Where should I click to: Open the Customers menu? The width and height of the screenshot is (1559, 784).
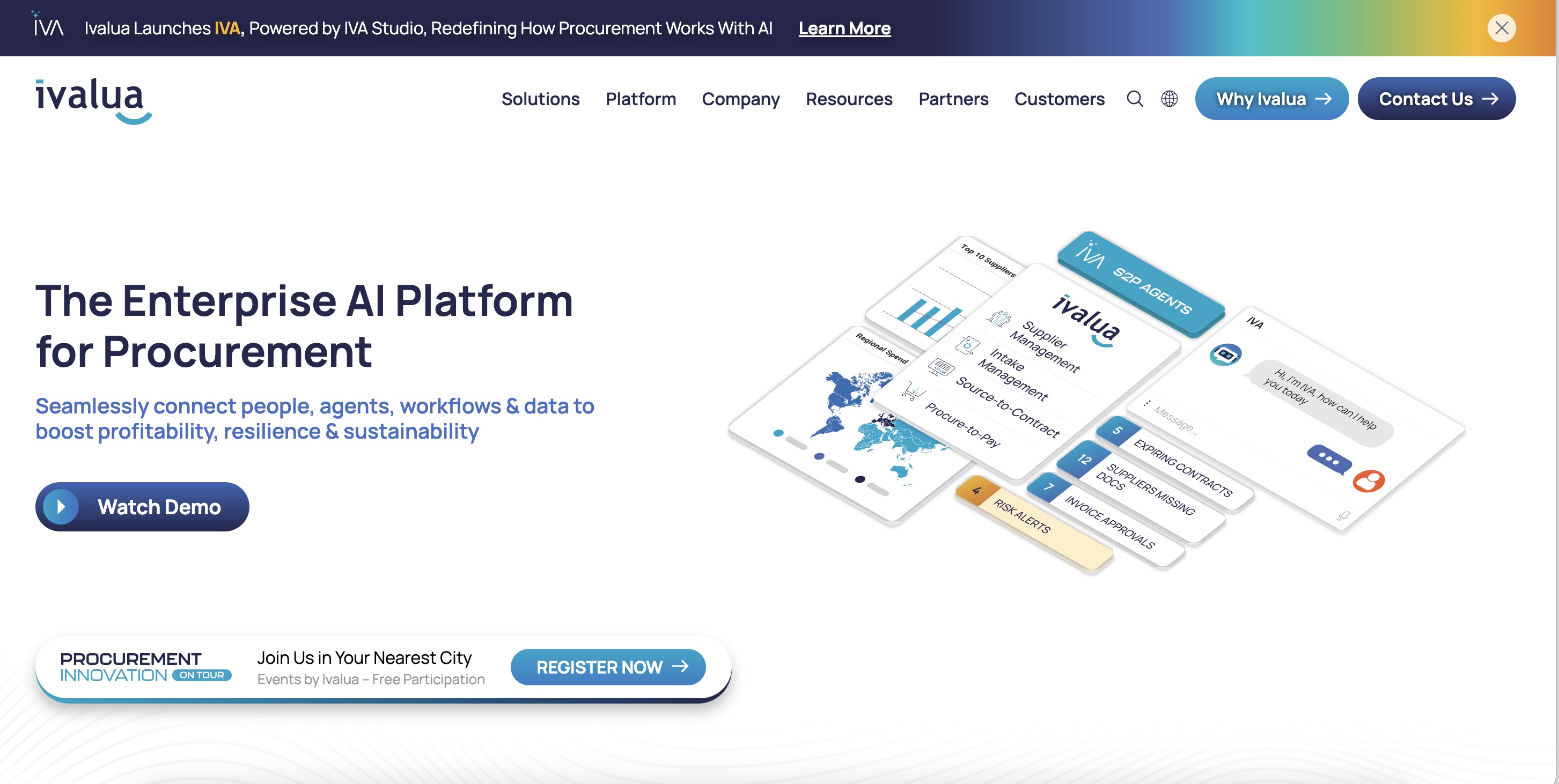click(x=1059, y=99)
